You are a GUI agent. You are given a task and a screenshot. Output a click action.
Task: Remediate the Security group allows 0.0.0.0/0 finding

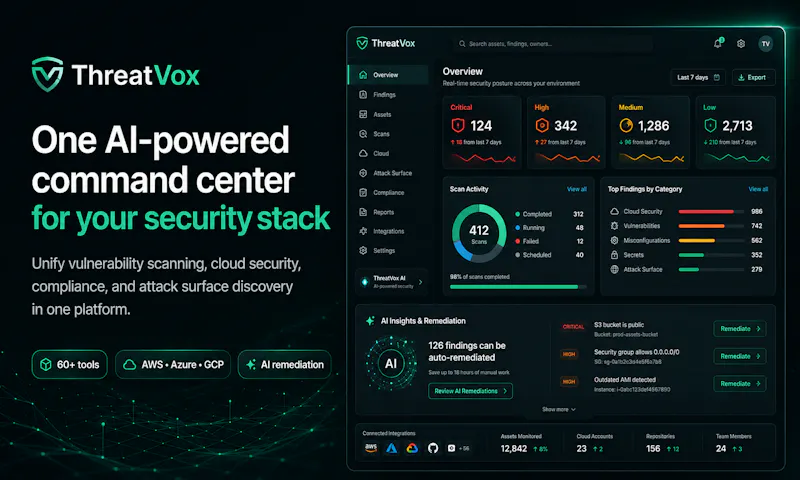740,356
